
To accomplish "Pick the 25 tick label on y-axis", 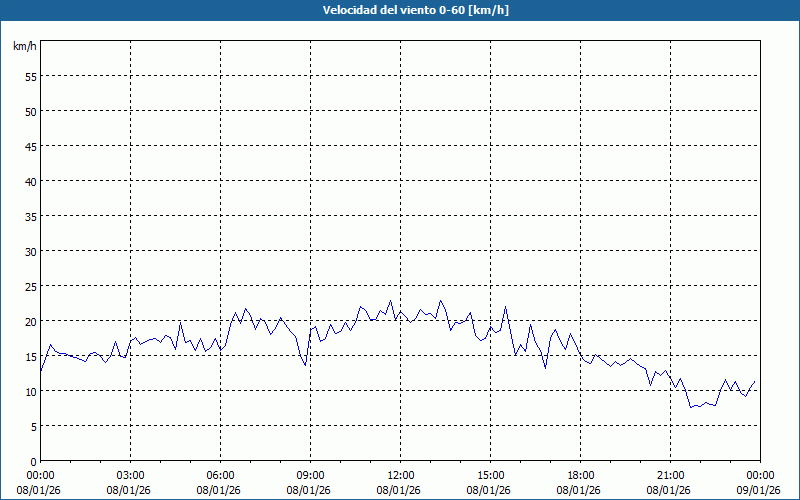I will (x=30, y=286).
